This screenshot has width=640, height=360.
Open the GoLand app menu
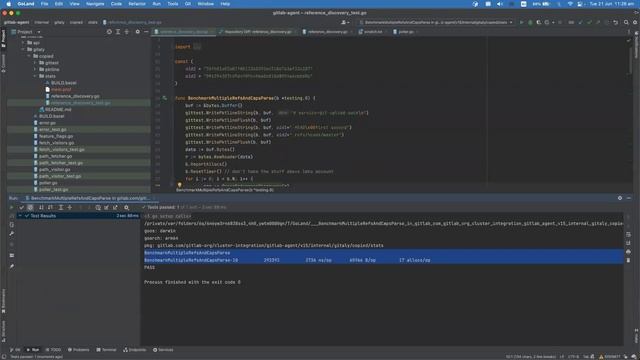pyautogui.click(x=26, y=4)
